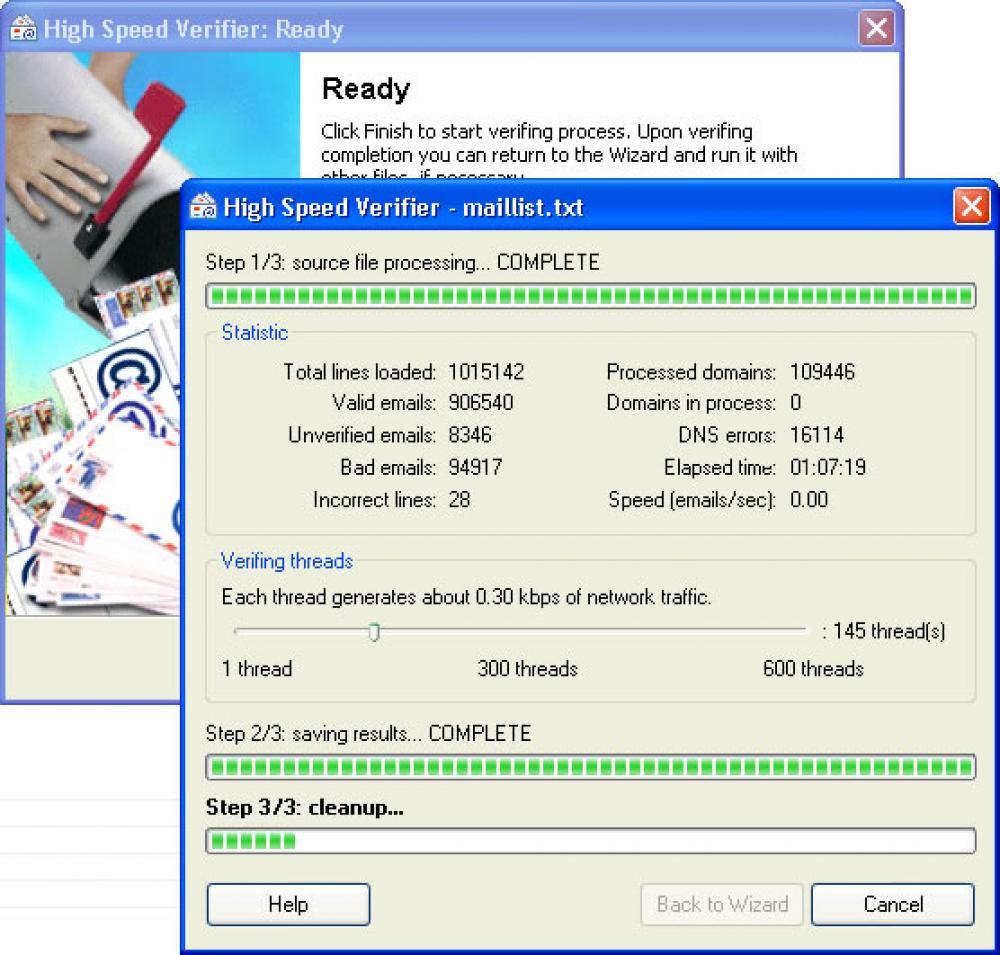Image resolution: width=1000 pixels, height=955 pixels.
Task: Click the Step 3/3 cleanup progress bar
Action: click(590, 840)
